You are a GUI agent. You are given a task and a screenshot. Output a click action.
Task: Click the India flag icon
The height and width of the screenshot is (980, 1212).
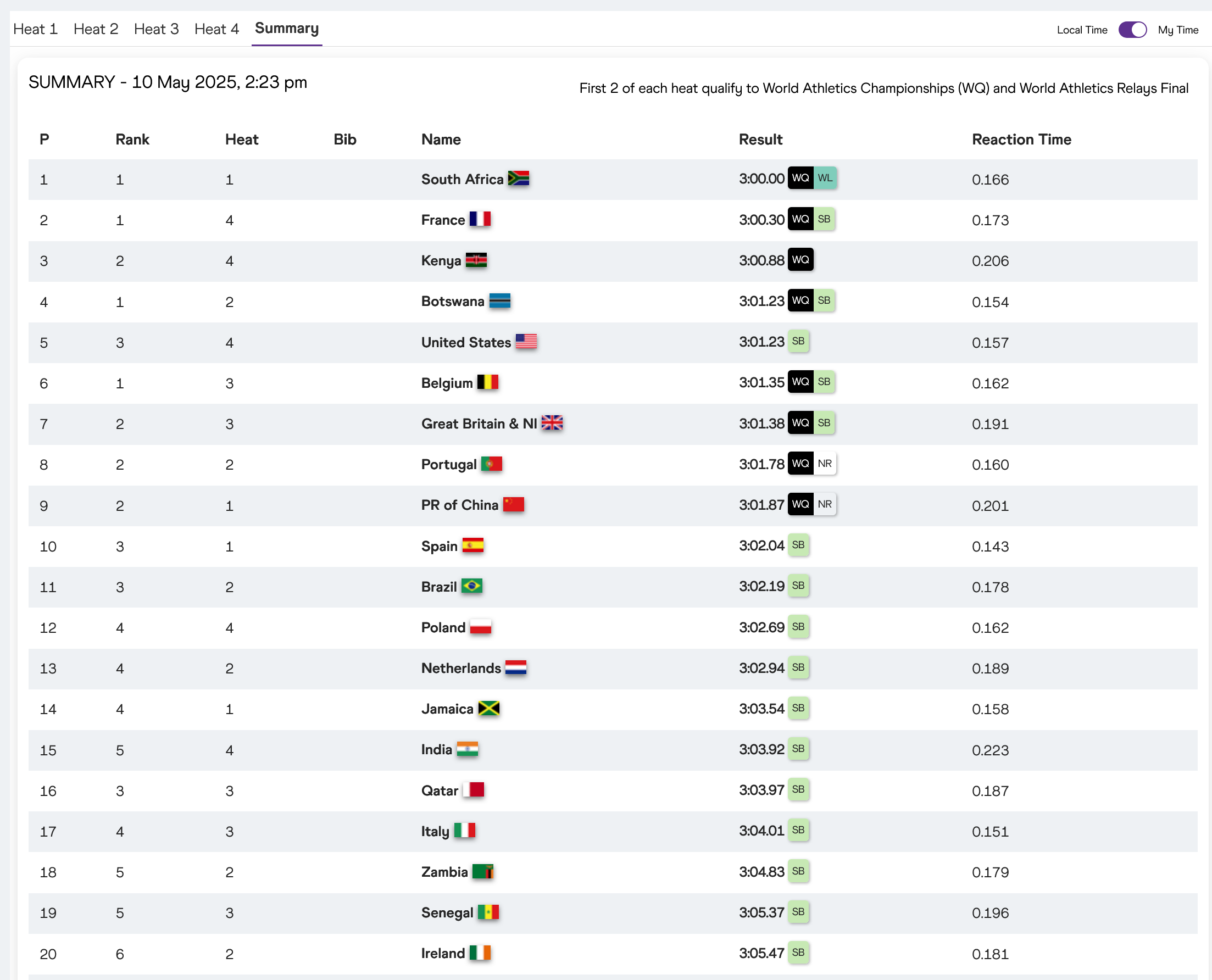(468, 749)
